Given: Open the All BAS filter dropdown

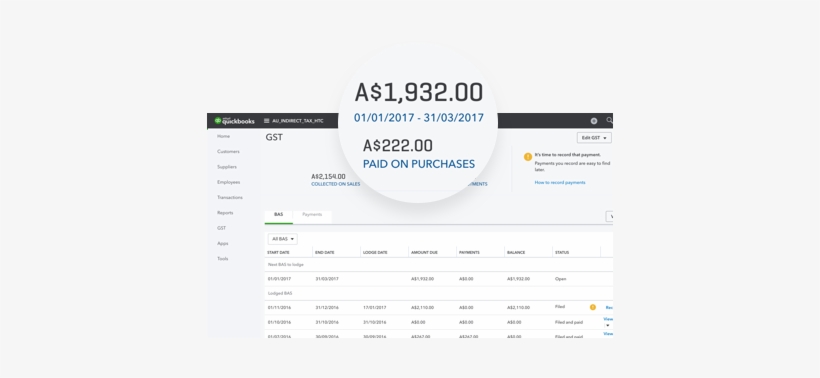Looking at the screenshot, I should click(282, 239).
